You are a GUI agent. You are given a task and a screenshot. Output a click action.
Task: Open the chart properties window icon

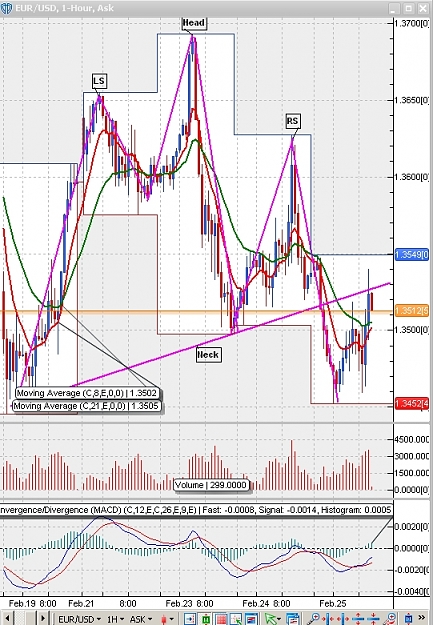(293, 619)
